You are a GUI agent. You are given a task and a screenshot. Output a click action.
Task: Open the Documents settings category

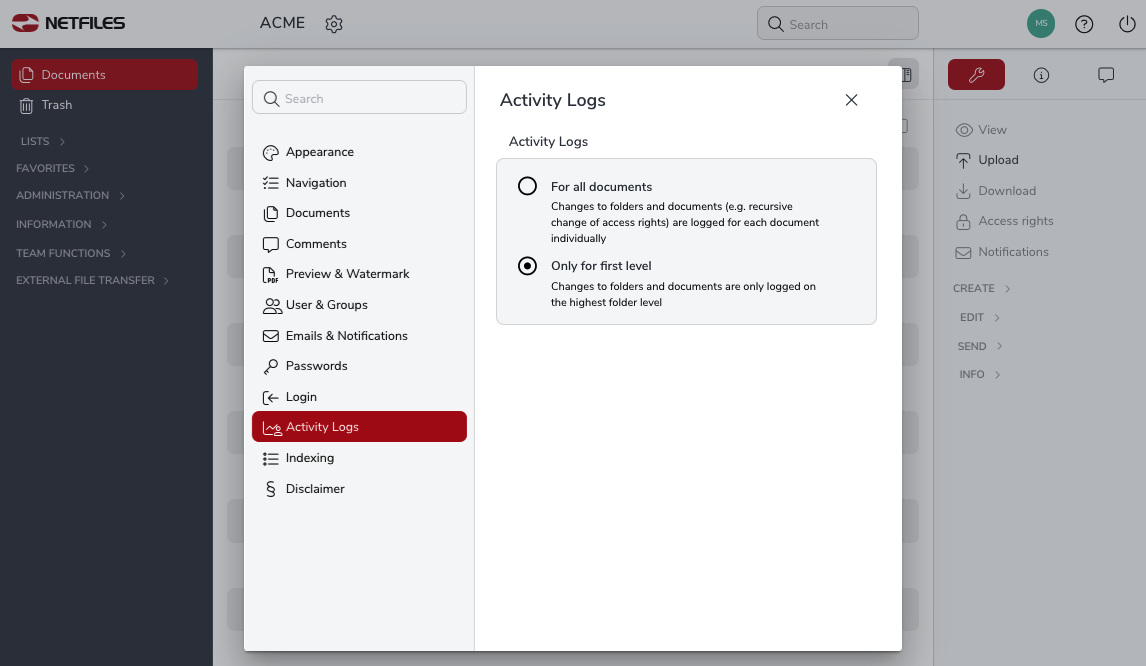pos(359,213)
